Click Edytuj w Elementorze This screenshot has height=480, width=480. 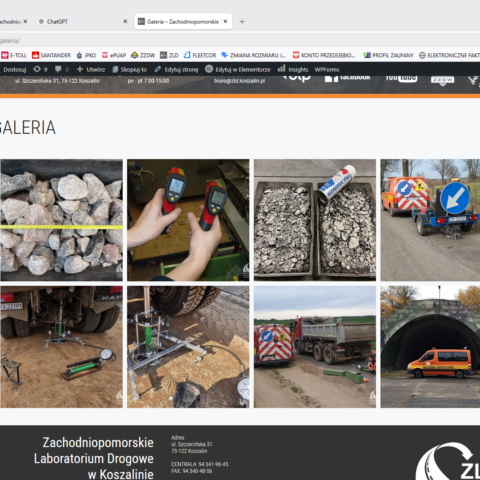pyautogui.click(x=238, y=69)
